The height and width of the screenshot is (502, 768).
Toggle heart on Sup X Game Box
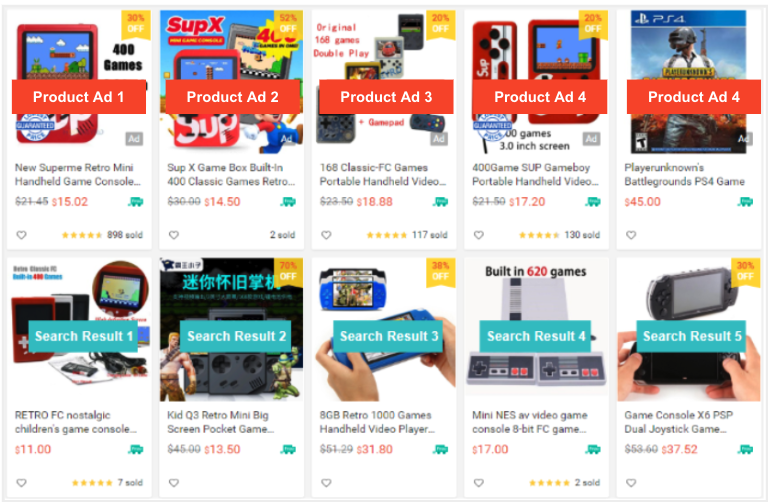pos(174,235)
